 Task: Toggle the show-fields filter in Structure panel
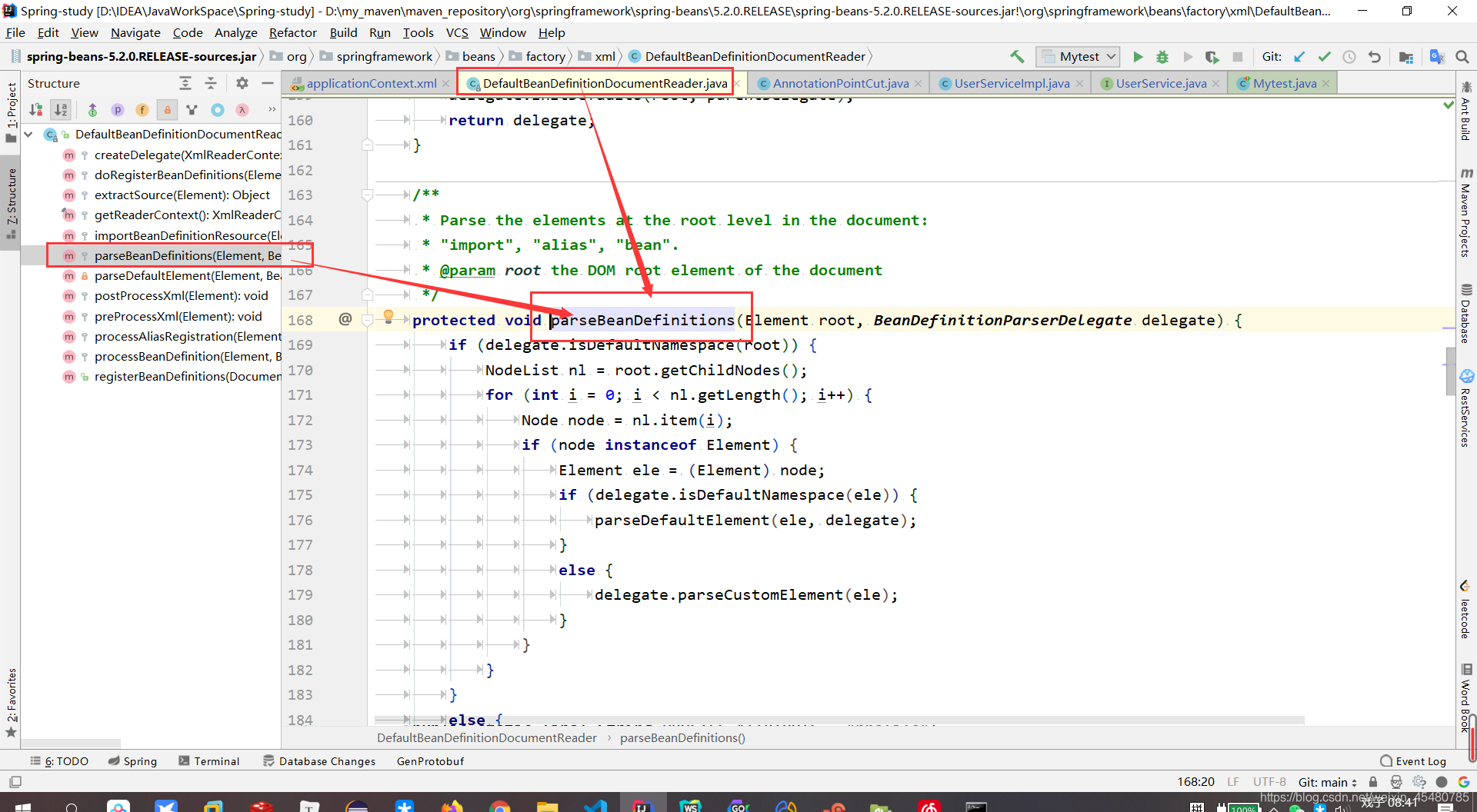[142, 109]
